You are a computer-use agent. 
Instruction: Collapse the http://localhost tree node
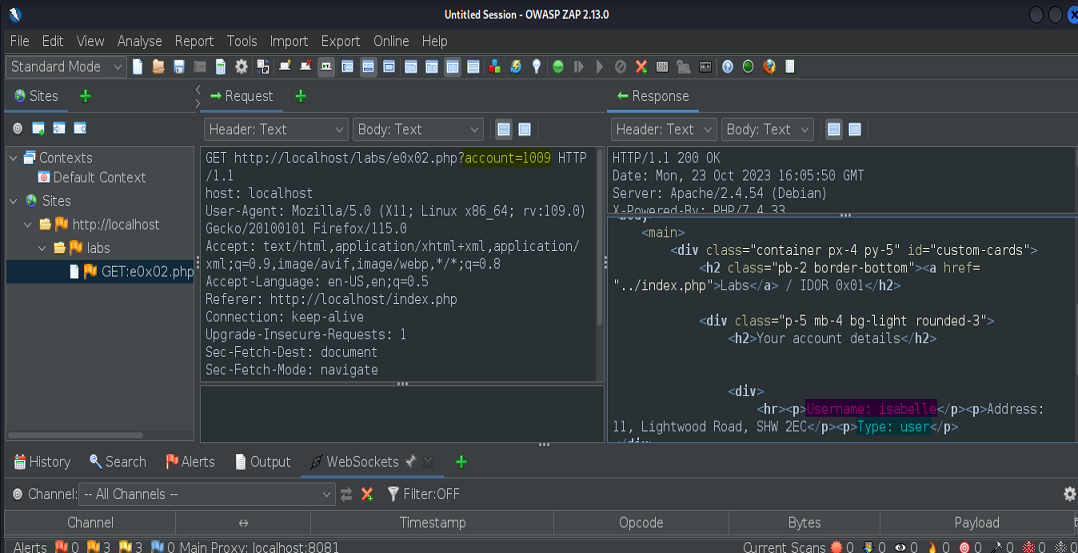click(28, 224)
